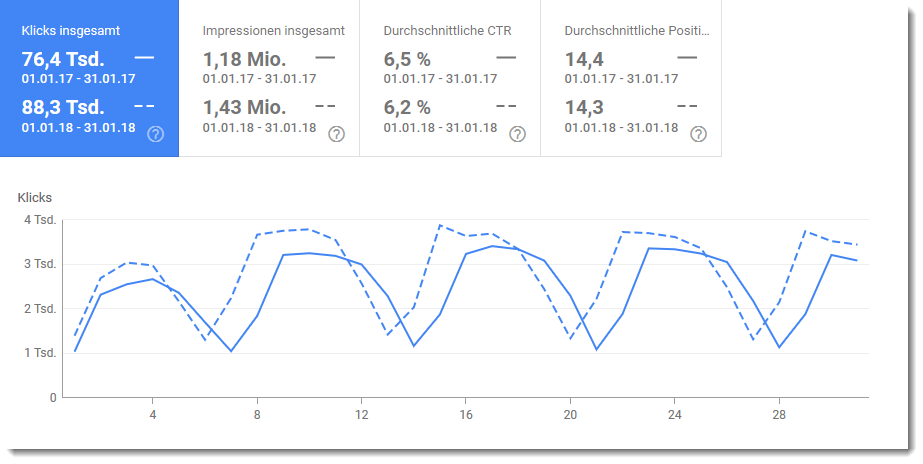Click dashed-line legend marker beside 1,43 Mio.
Screen dimensions: 923x464
click(x=325, y=107)
